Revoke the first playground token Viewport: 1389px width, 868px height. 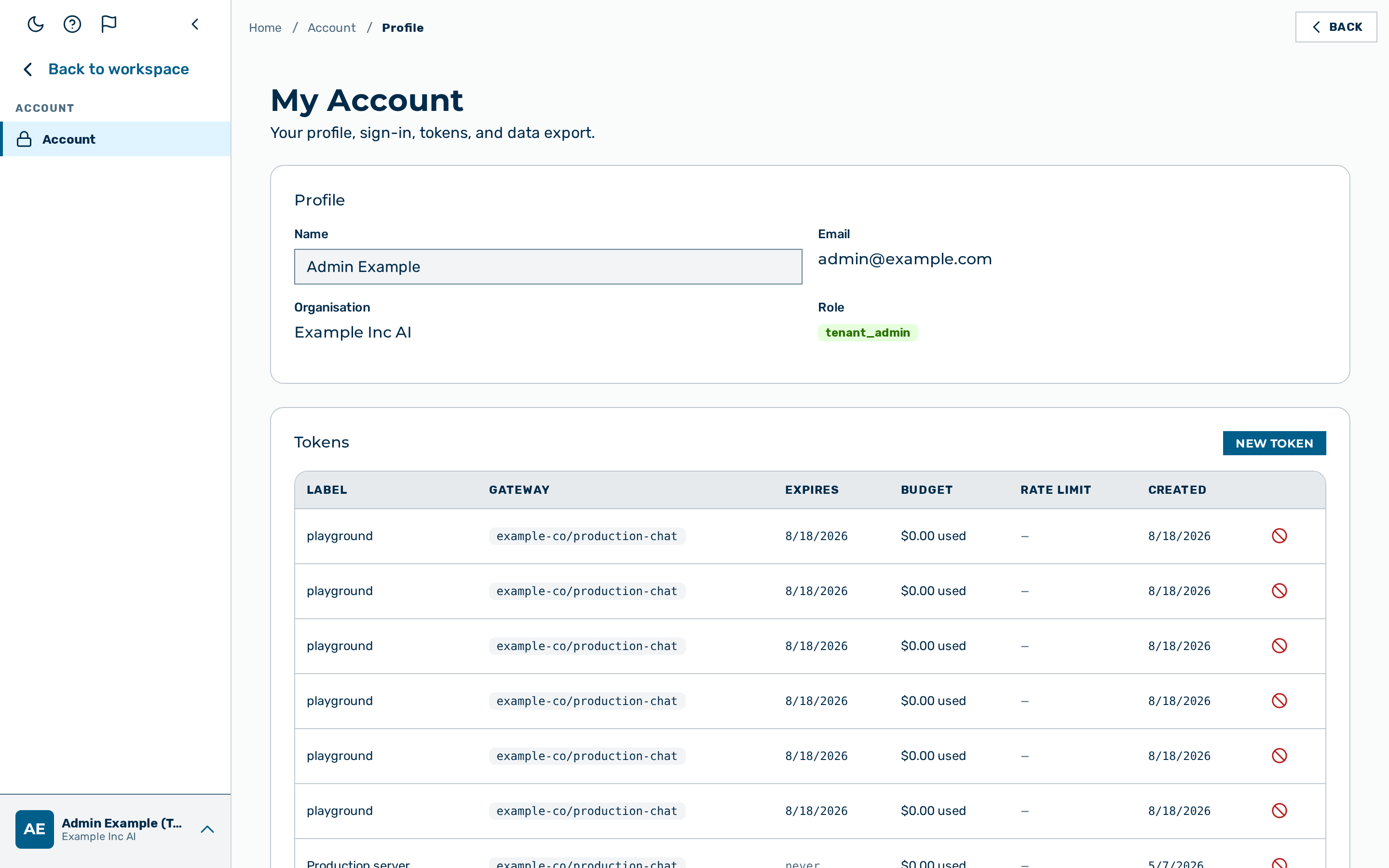1280,536
